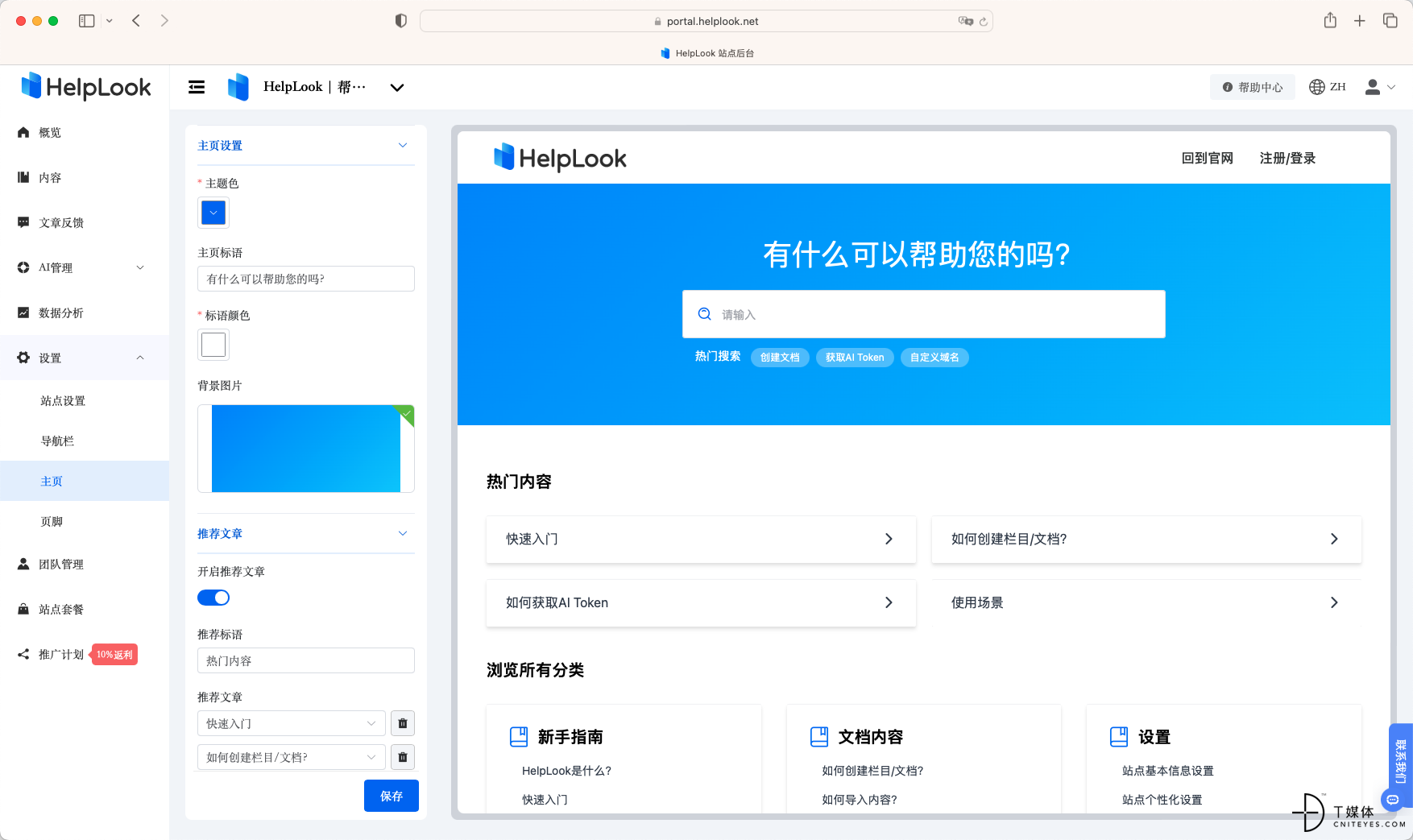Screen dimensions: 1413x840
Task: Expand the AI管理 submenu chevron
Action: (x=140, y=267)
